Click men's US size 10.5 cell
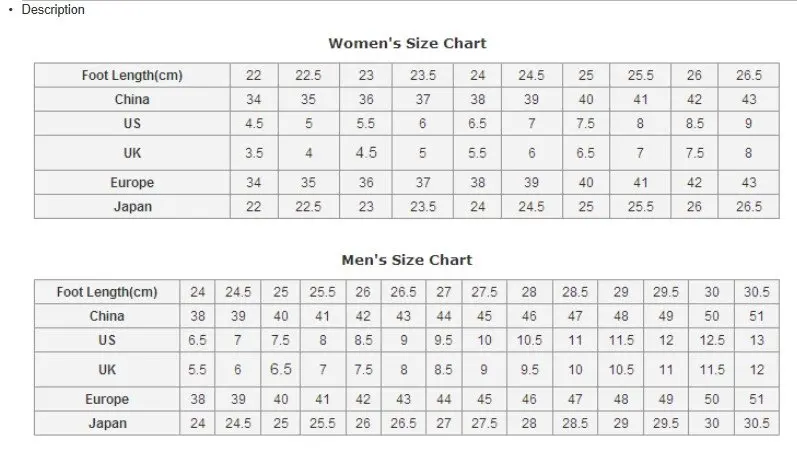Viewport: 797px width, 457px height. [530, 340]
